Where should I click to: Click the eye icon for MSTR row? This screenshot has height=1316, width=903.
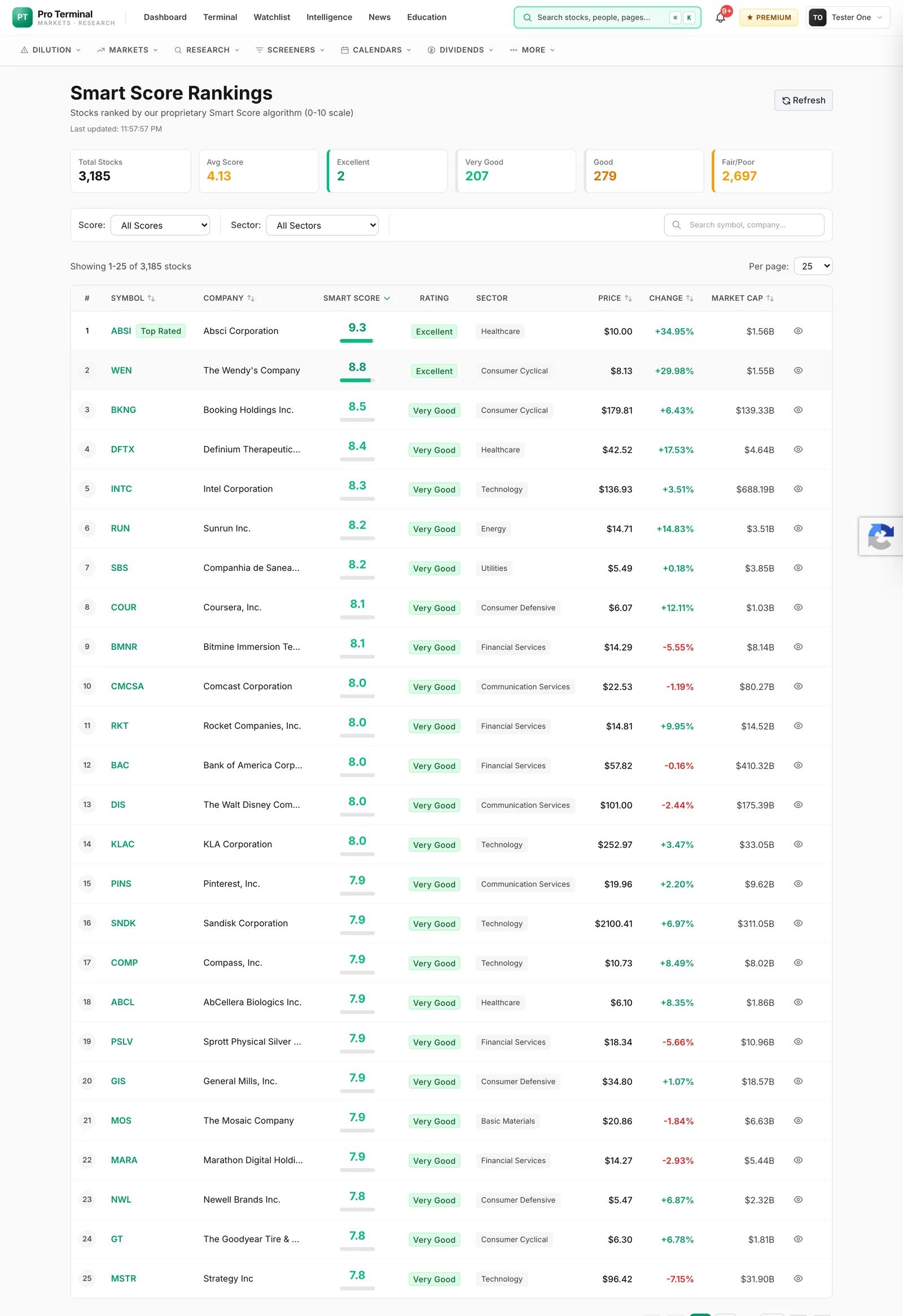797,1278
